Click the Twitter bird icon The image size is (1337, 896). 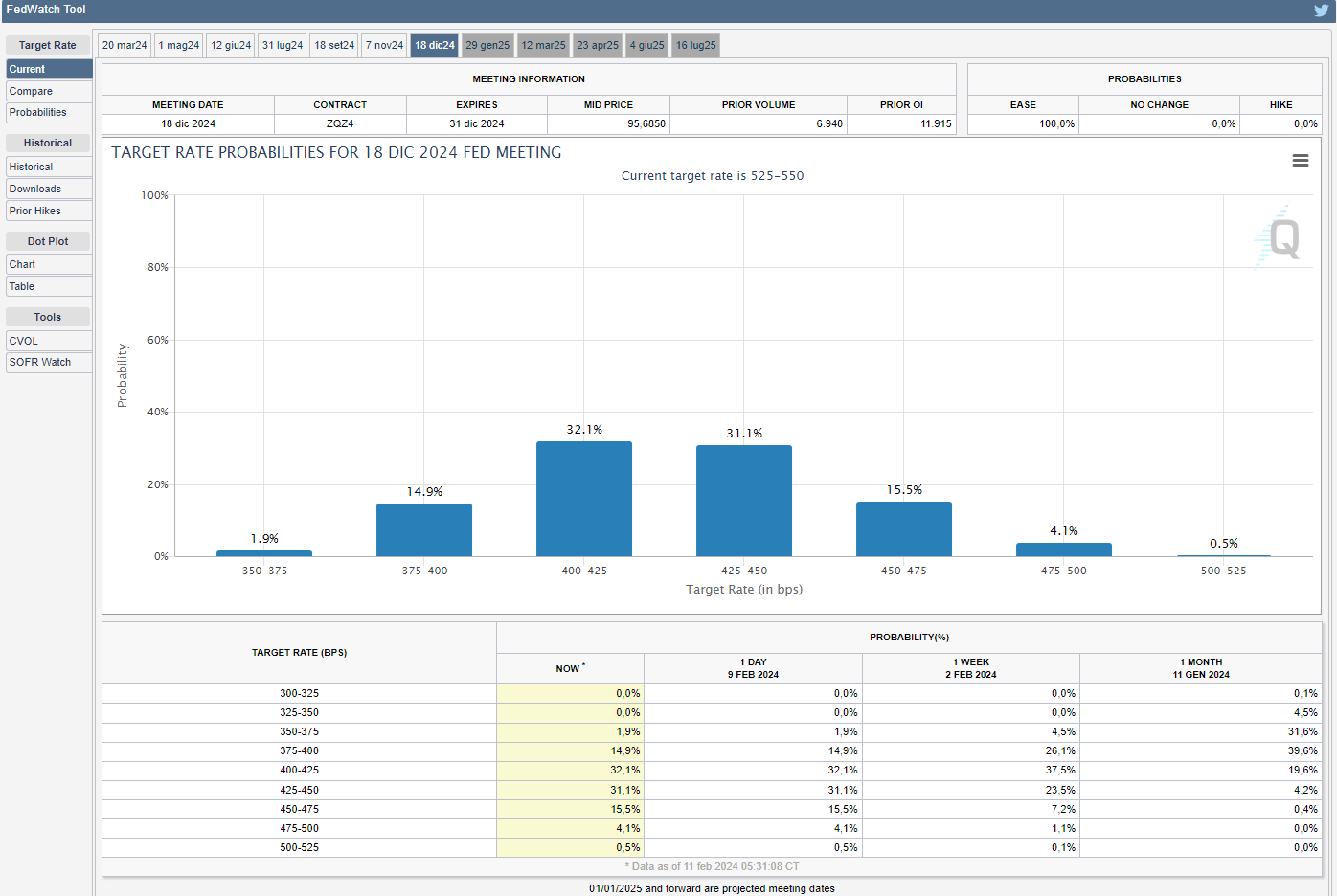click(1321, 11)
